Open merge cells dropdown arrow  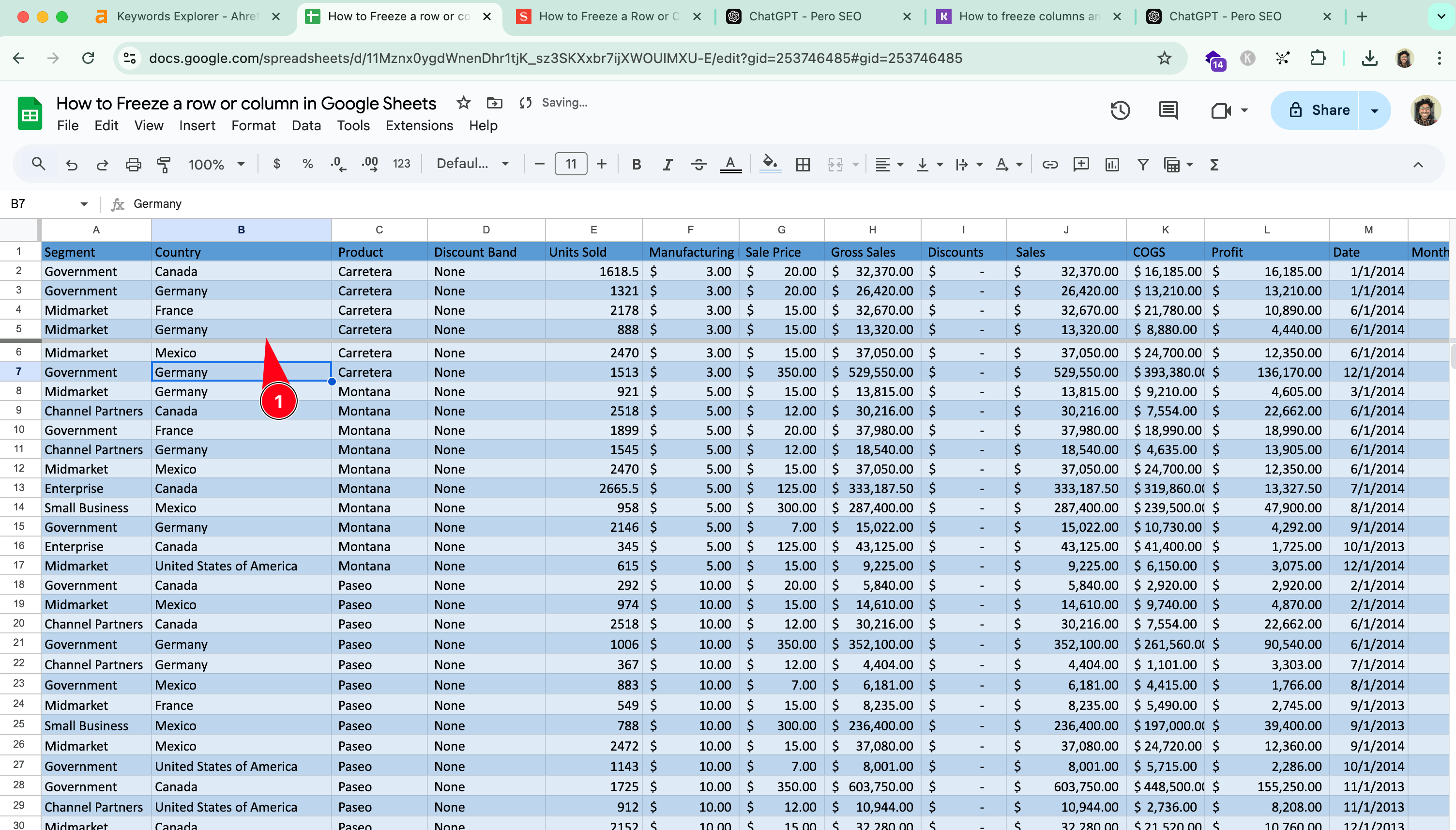click(x=856, y=164)
